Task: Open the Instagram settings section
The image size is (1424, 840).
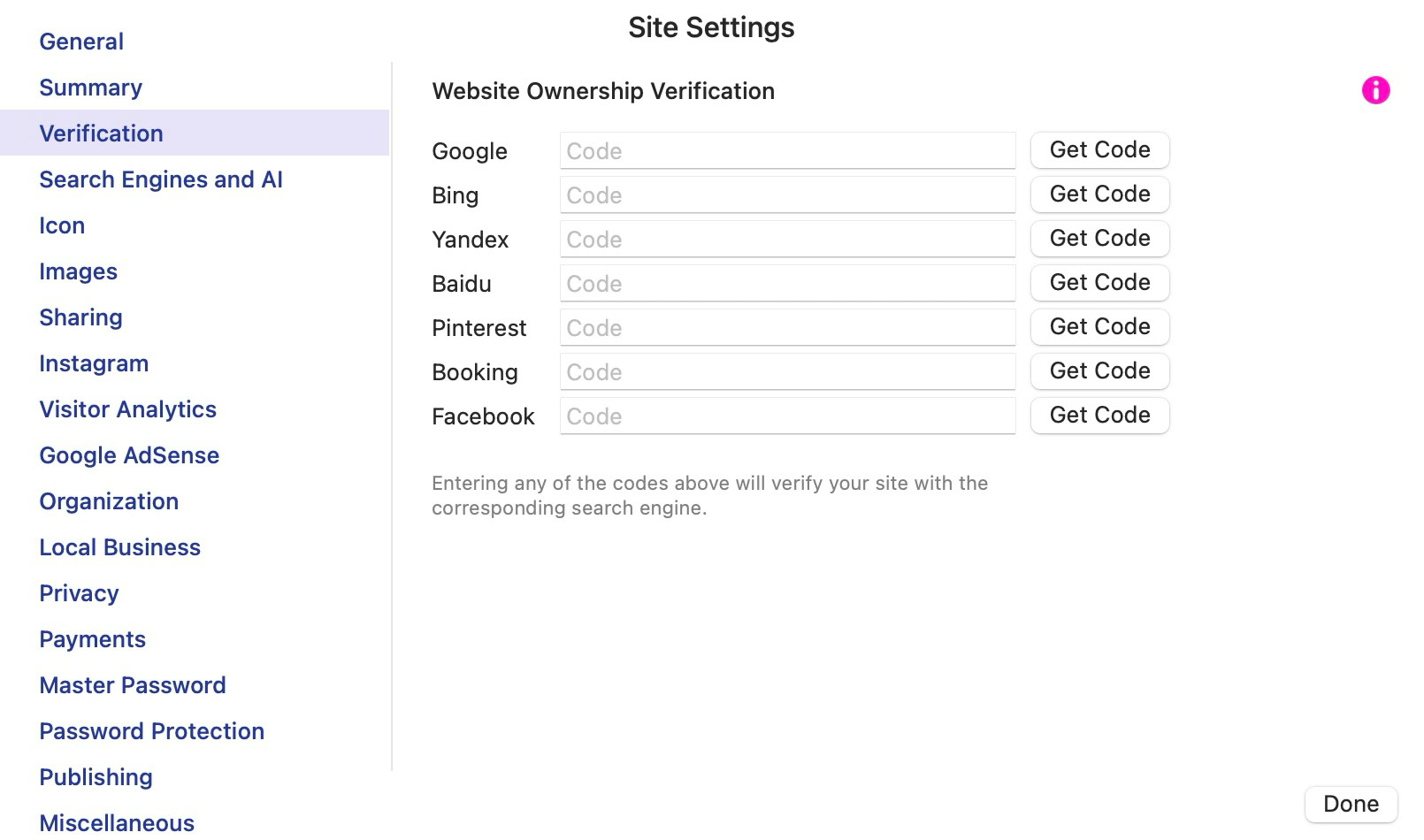Action: pyautogui.click(x=94, y=363)
